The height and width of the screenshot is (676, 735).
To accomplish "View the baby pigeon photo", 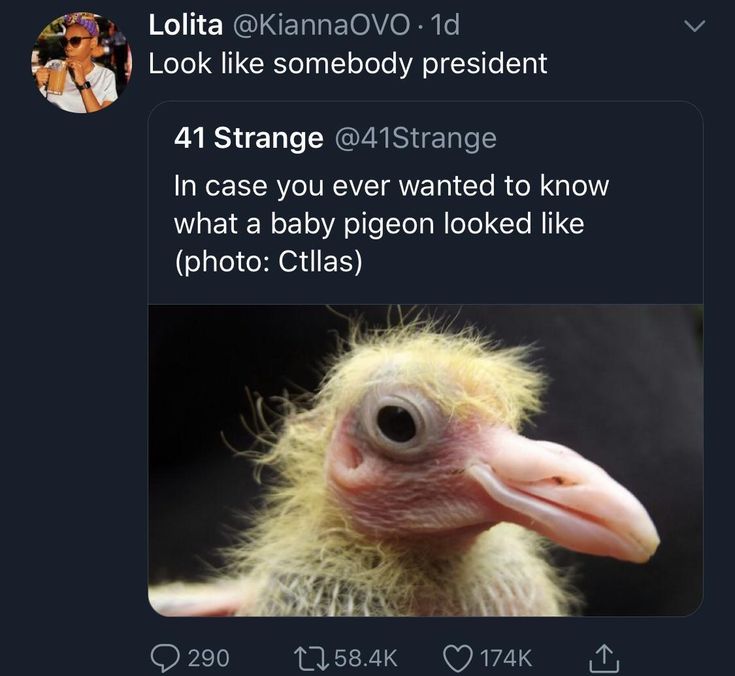I will (x=426, y=460).
